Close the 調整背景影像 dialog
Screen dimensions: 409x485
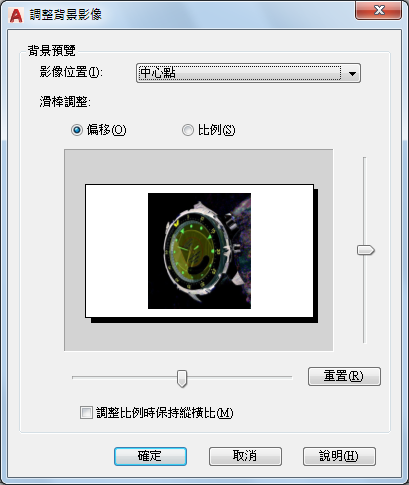tap(379, 10)
